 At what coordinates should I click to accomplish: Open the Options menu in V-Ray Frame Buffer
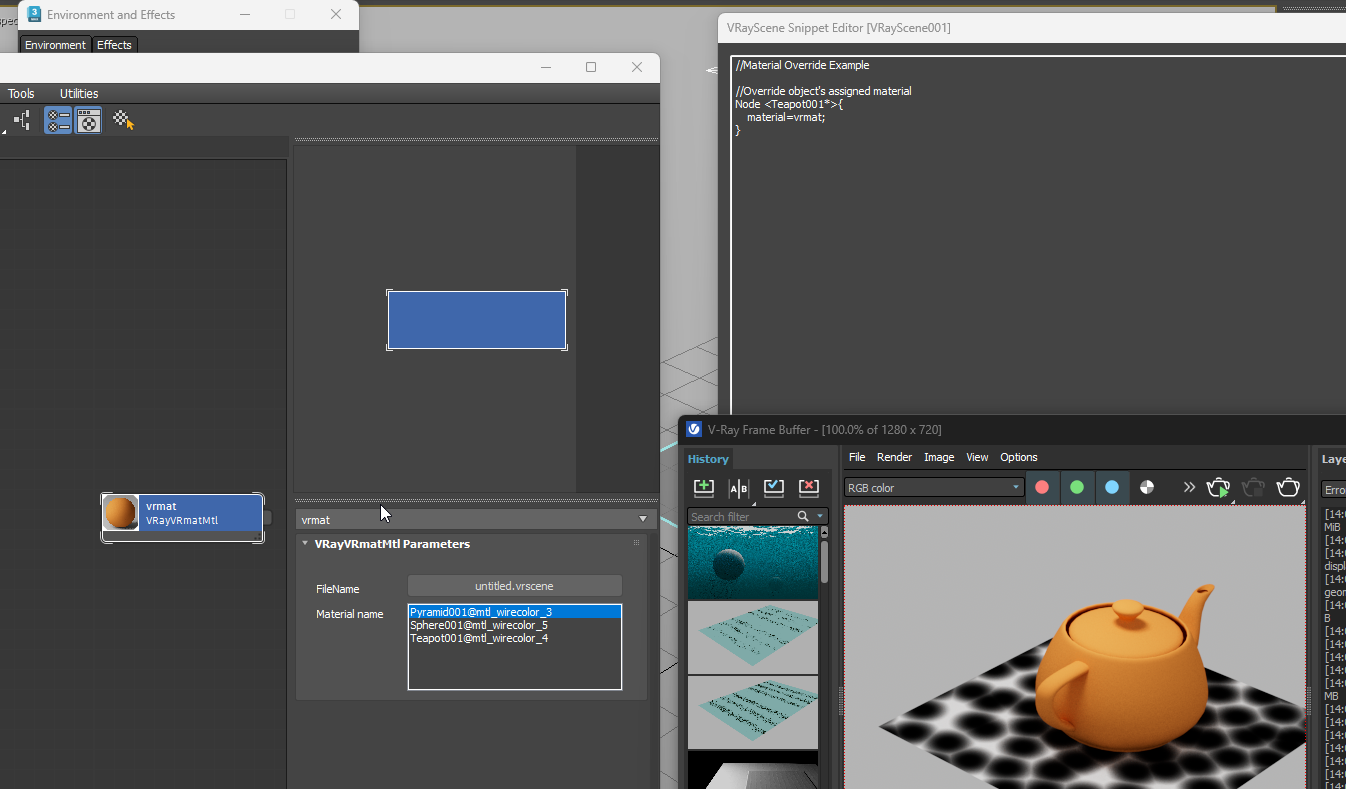pyautogui.click(x=1019, y=457)
